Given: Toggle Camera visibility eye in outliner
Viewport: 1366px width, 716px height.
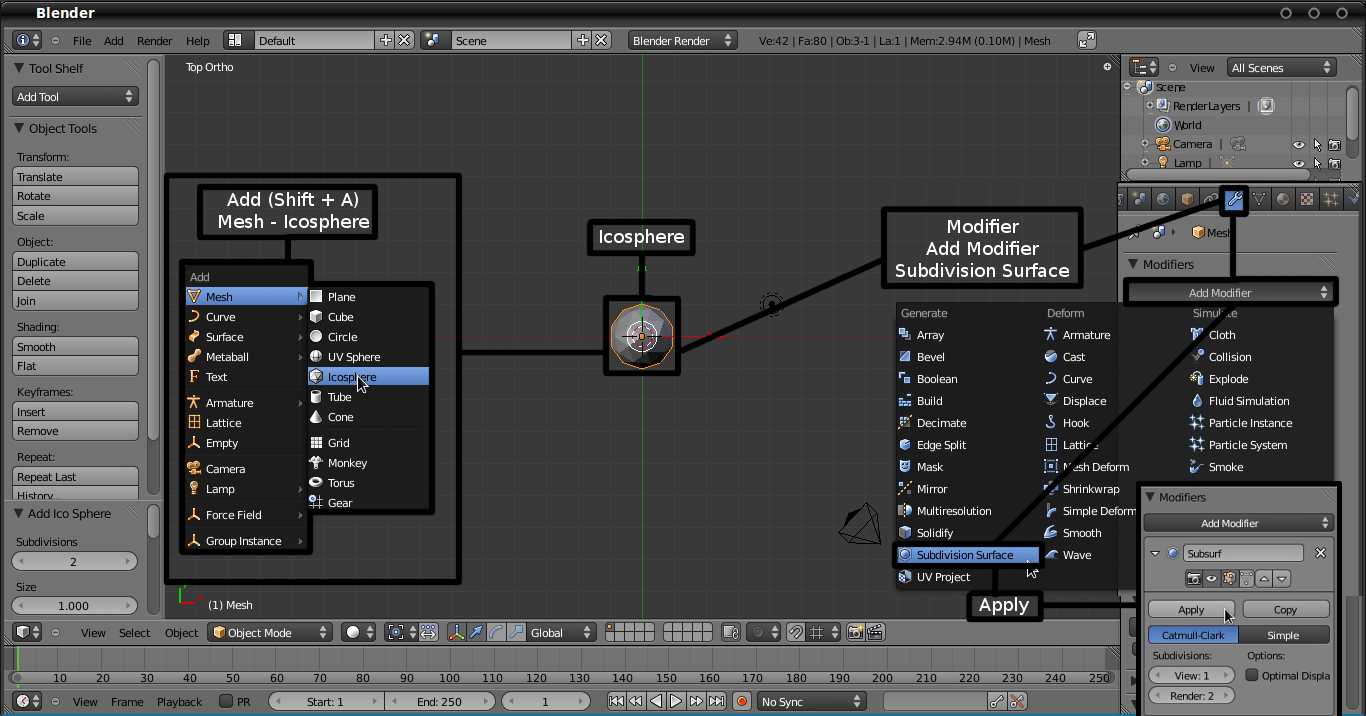Looking at the screenshot, I should point(1299,144).
